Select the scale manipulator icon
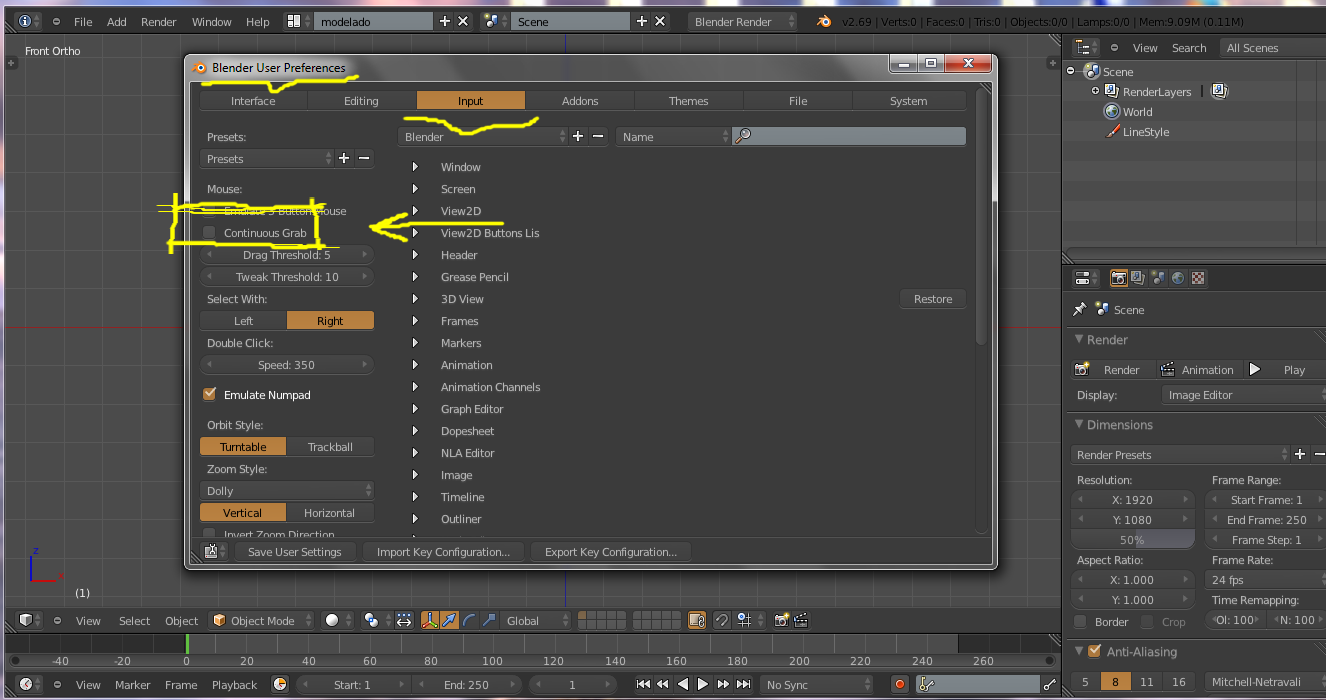1326x700 pixels. click(x=488, y=621)
